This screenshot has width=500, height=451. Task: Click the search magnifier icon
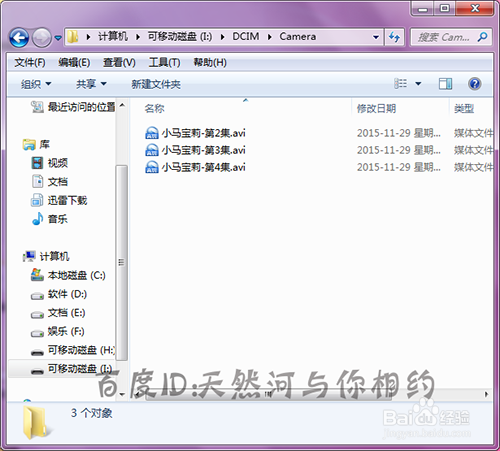click(x=482, y=37)
